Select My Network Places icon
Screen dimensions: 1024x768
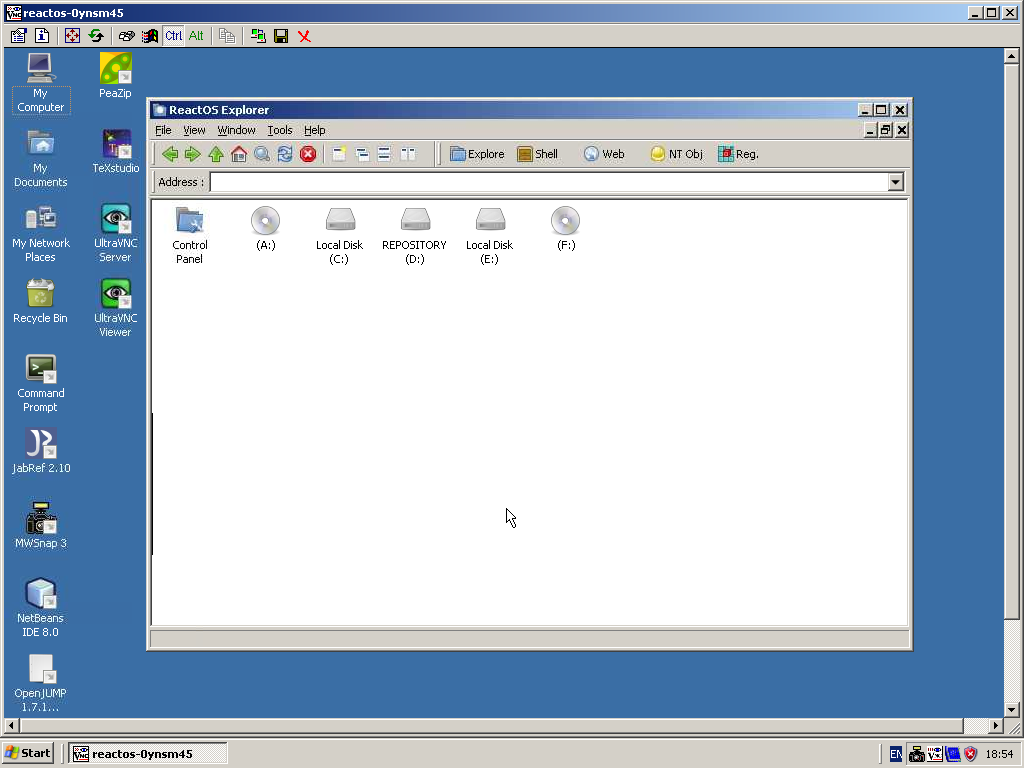40,233
